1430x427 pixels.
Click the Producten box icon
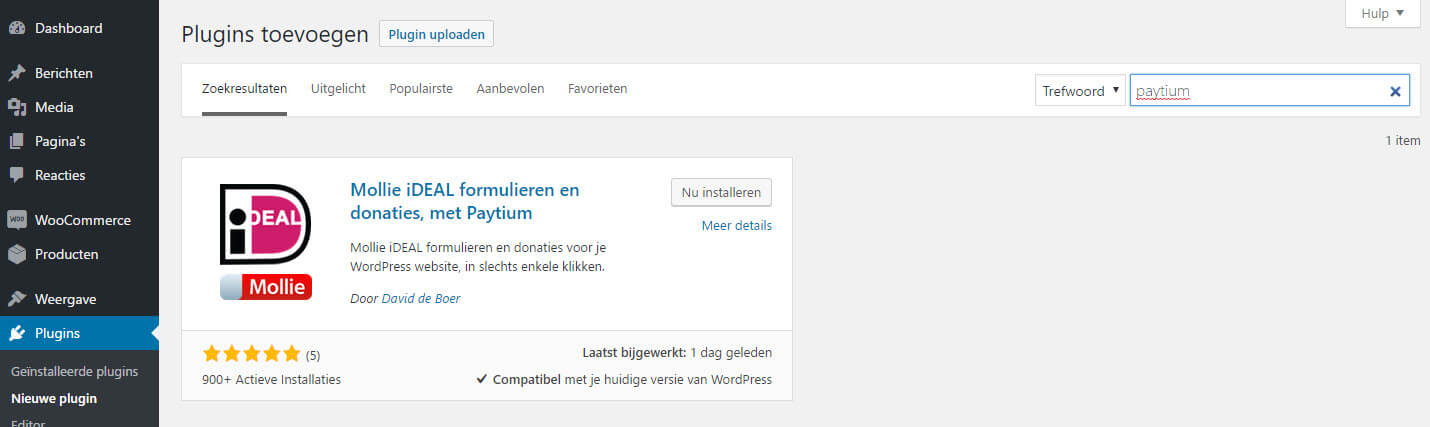[x=16, y=254]
